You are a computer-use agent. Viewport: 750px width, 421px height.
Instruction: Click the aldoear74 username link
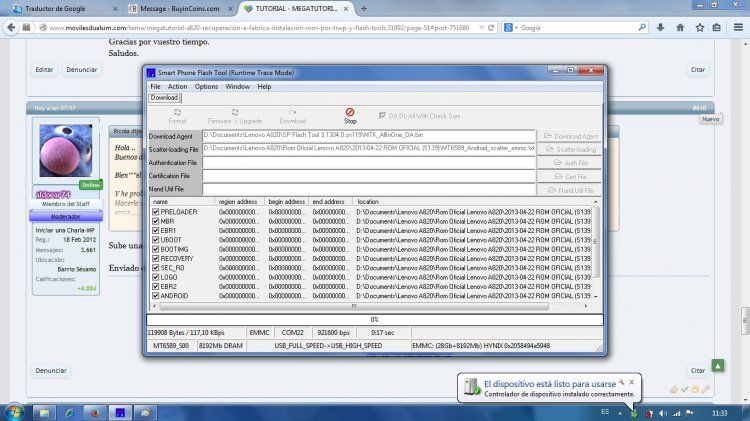pyautogui.click(x=53, y=195)
